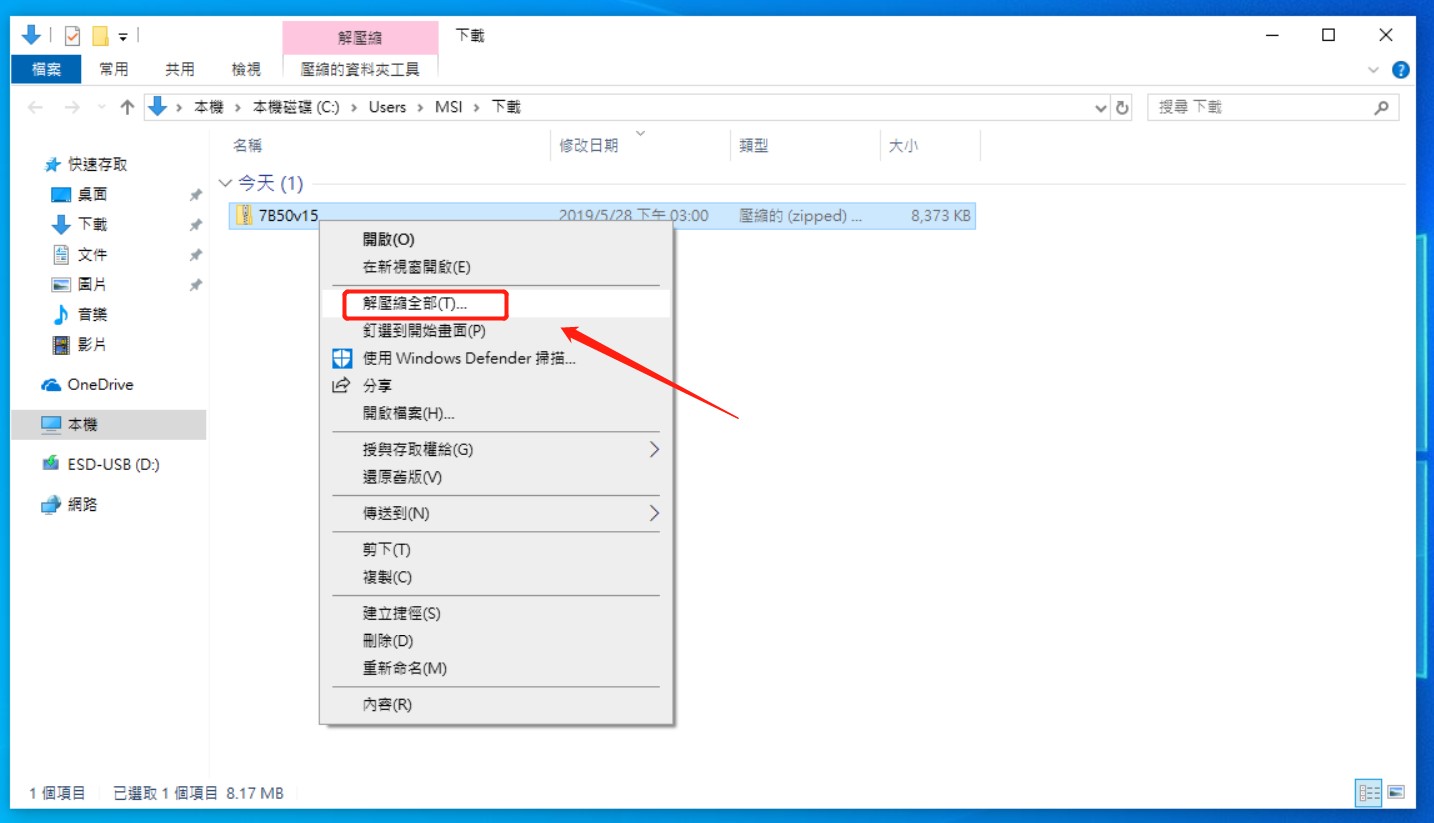The image size is (1434, 823).
Task: Open 音樂 in the navigation pane
Action: click(x=92, y=314)
